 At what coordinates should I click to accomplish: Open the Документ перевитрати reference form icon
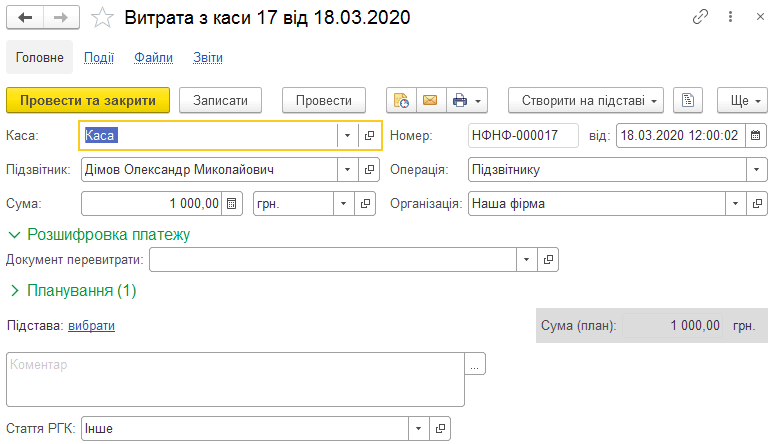[548, 259]
